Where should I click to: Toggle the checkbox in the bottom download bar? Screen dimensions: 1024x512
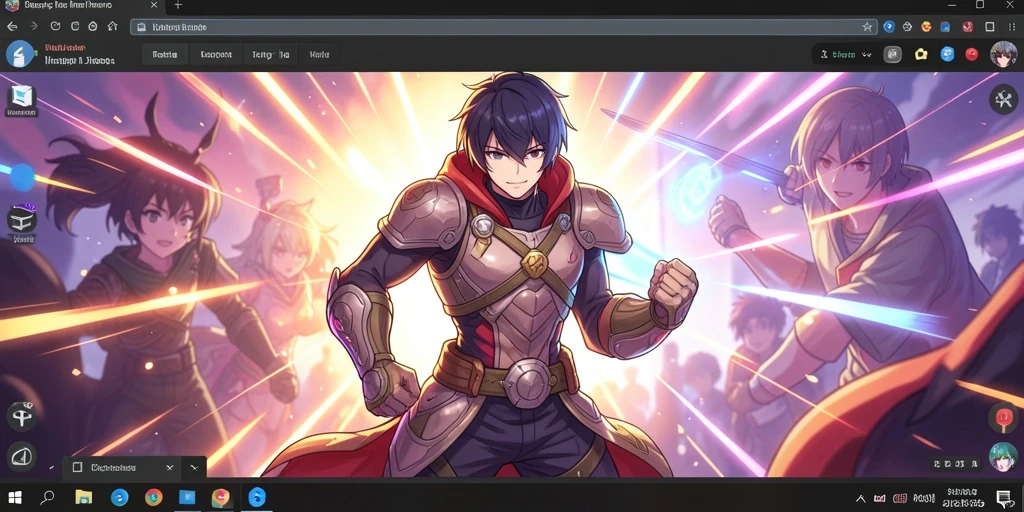point(77,468)
